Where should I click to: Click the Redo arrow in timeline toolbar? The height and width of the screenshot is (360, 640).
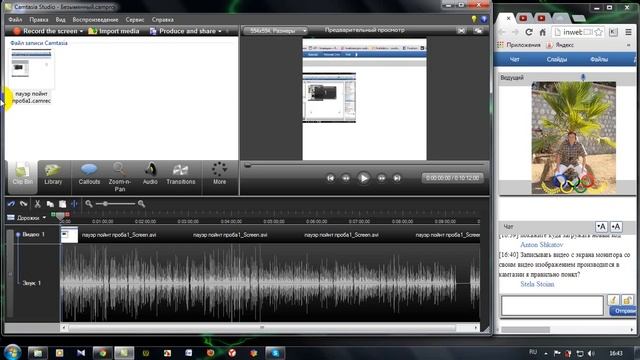tap(24, 203)
